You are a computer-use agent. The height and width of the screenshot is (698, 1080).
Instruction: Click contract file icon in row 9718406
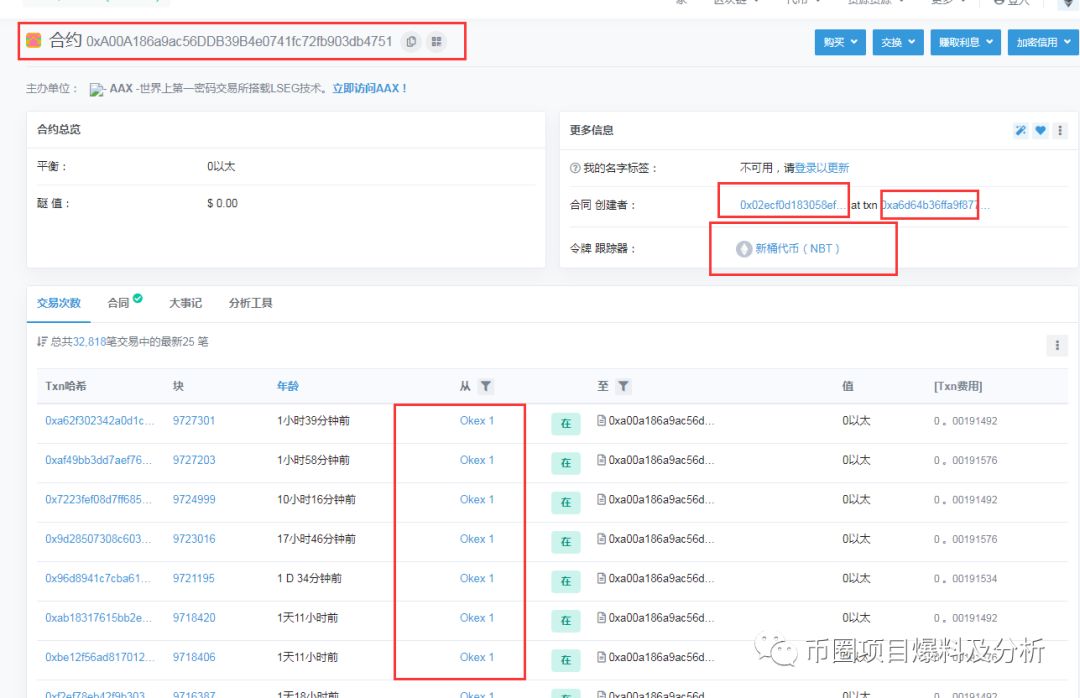point(601,656)
